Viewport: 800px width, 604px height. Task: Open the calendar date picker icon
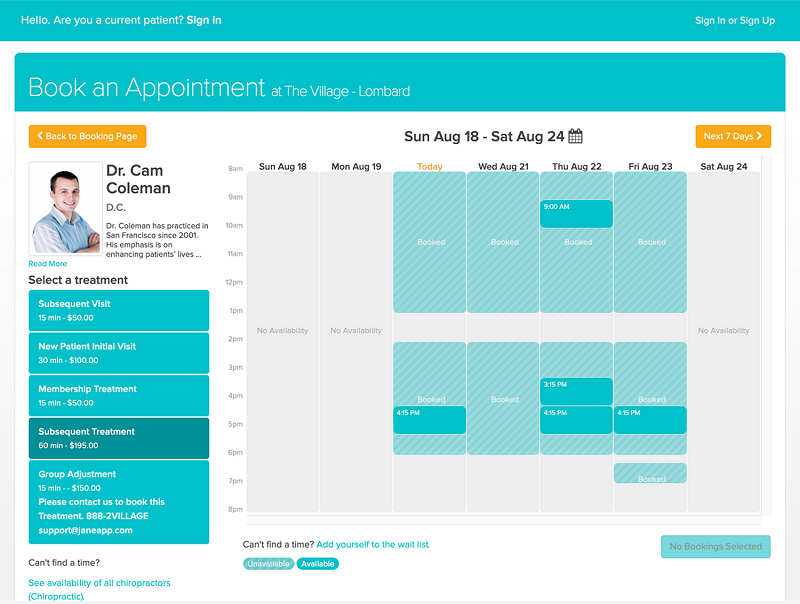[575, 136]
